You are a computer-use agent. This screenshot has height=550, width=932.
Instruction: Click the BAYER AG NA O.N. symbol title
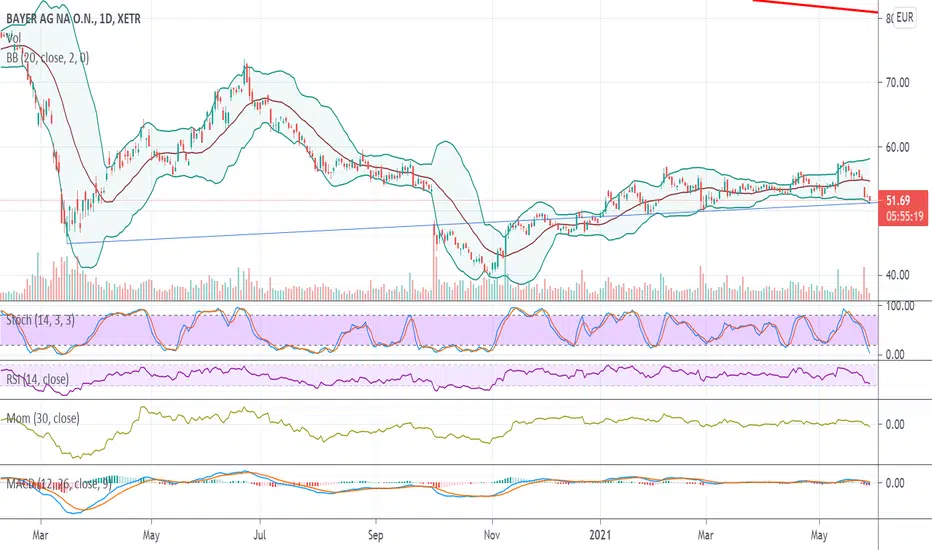pyautogui.click(x=73, y=19)
